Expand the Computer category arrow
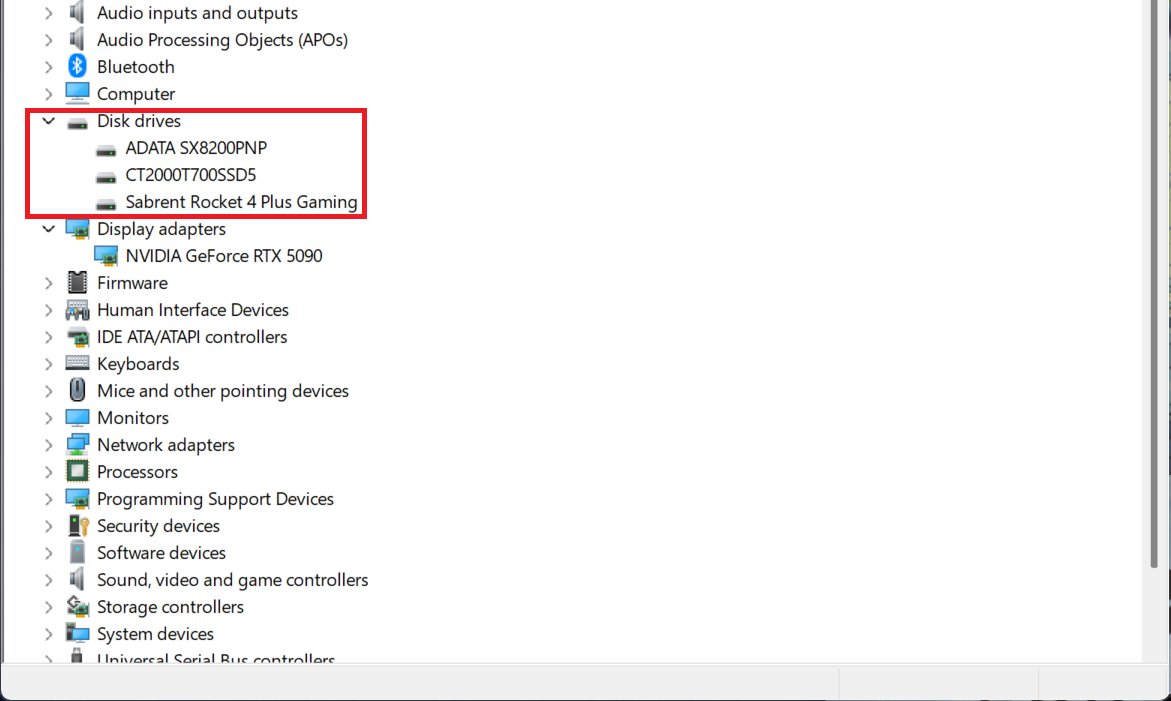This screenshot has height=701, width=1171. [x=49, y=93]
